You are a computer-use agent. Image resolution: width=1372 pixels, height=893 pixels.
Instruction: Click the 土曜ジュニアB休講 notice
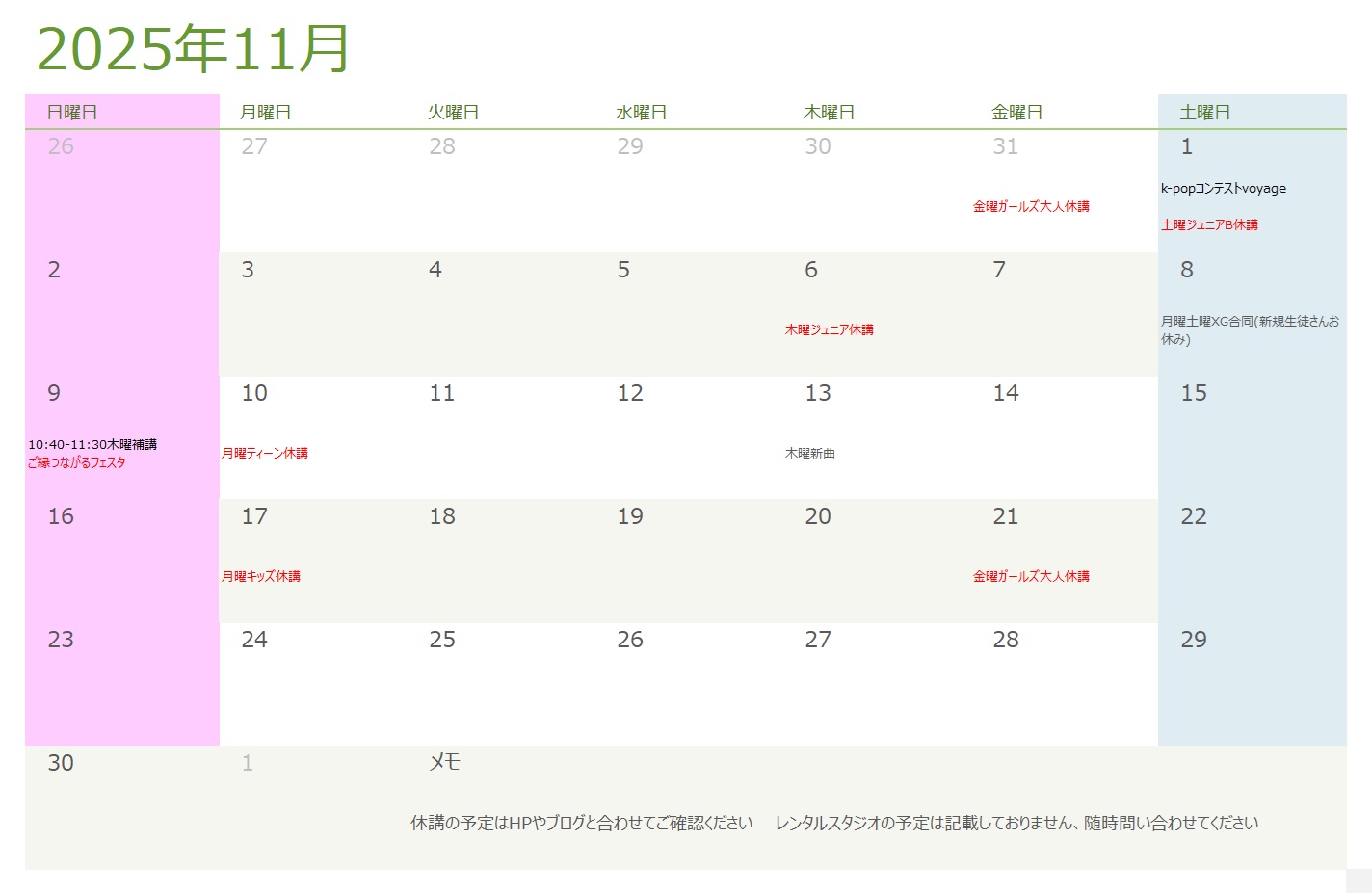1209,224
